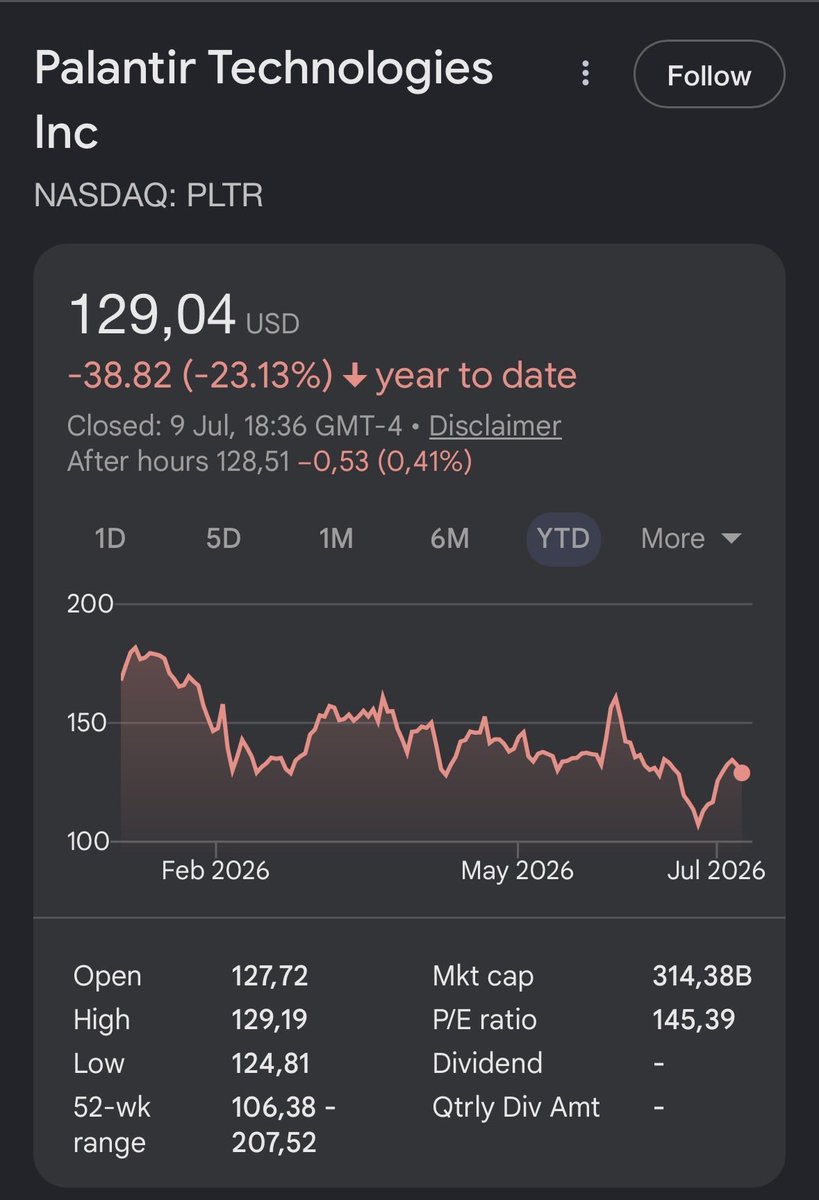819x1200 pixels.
Task: Switch to the 1M chart range
Action: coord(336,538)
